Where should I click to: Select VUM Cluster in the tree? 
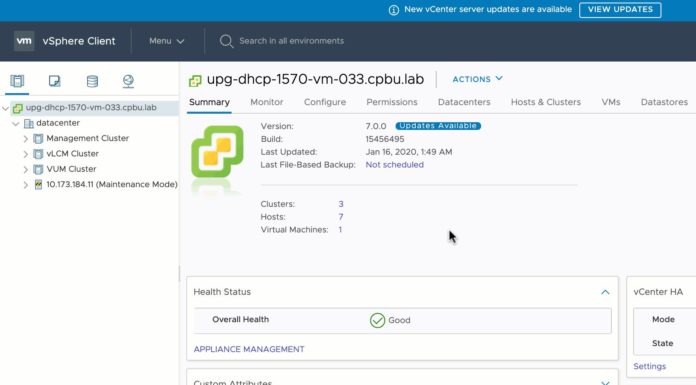pyautogui.click(x=71, y=169)
